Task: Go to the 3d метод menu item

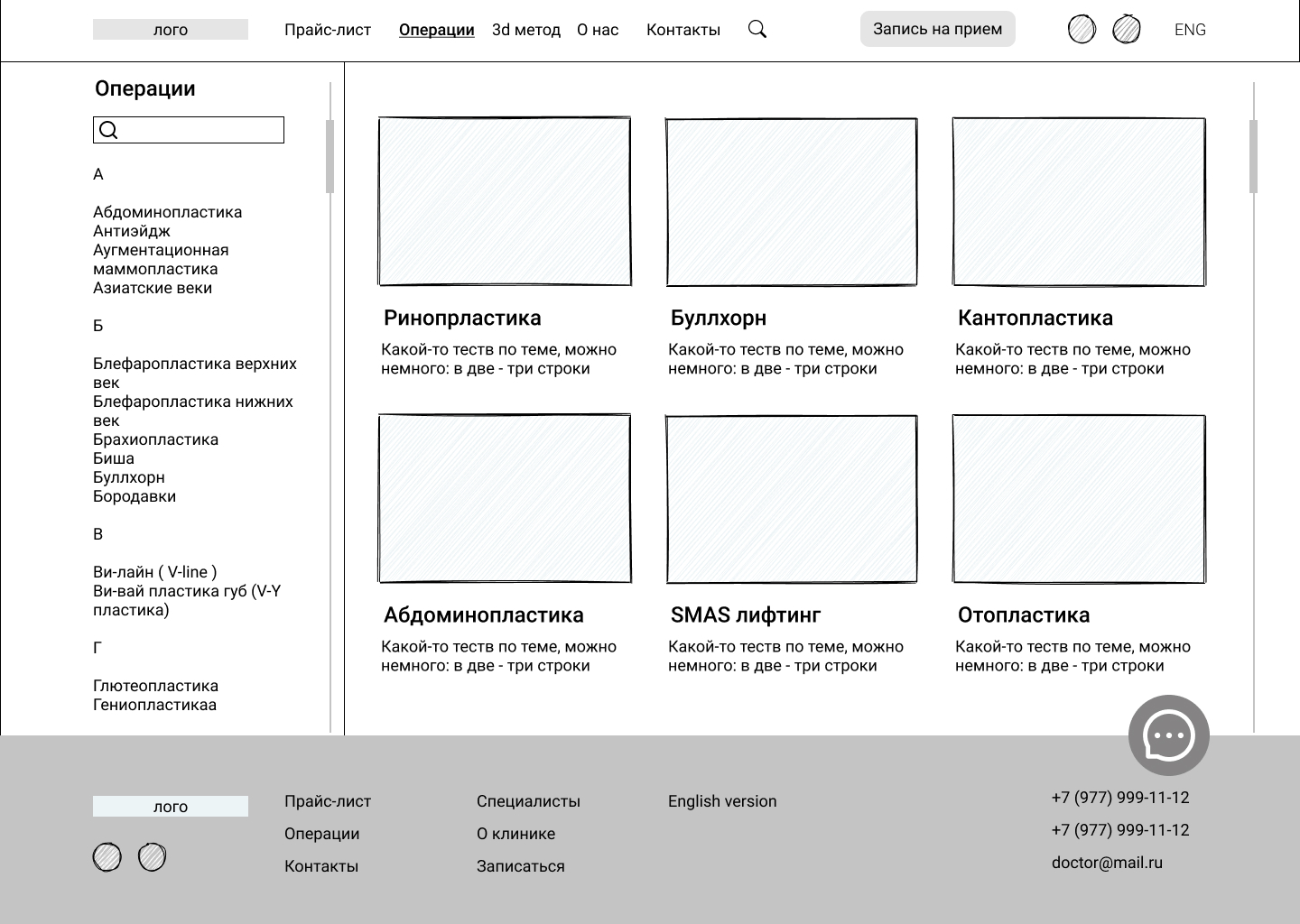Action: [526, 30]
